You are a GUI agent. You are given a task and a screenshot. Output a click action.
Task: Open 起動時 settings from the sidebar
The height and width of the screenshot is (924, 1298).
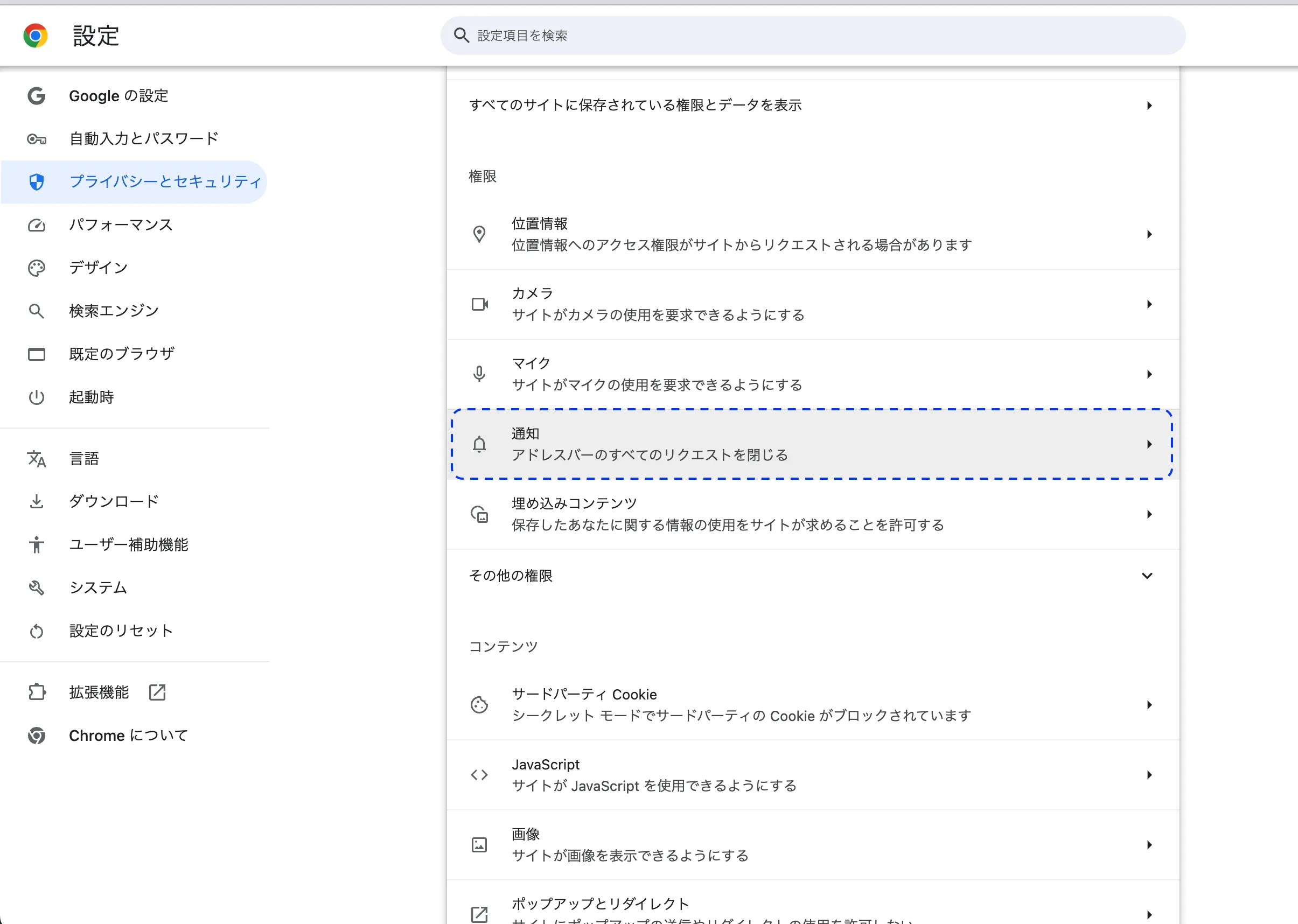point(134,397)
